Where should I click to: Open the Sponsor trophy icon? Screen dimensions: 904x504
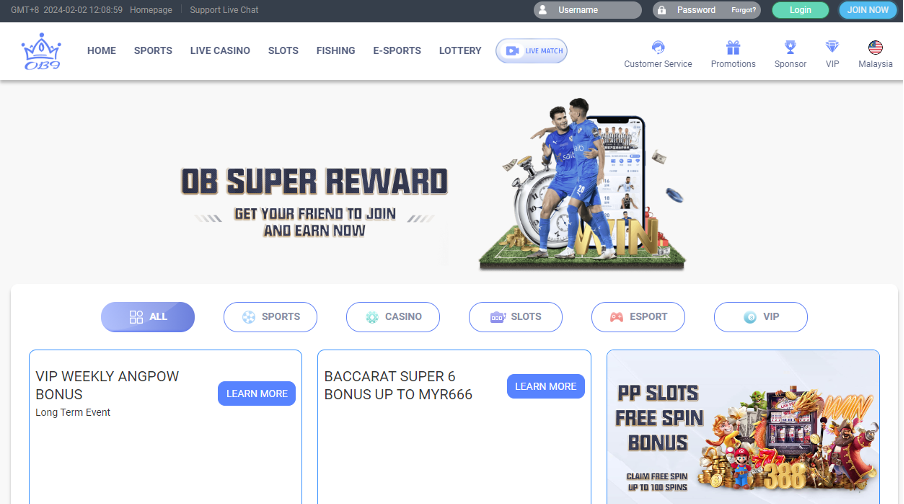(790, 47)
